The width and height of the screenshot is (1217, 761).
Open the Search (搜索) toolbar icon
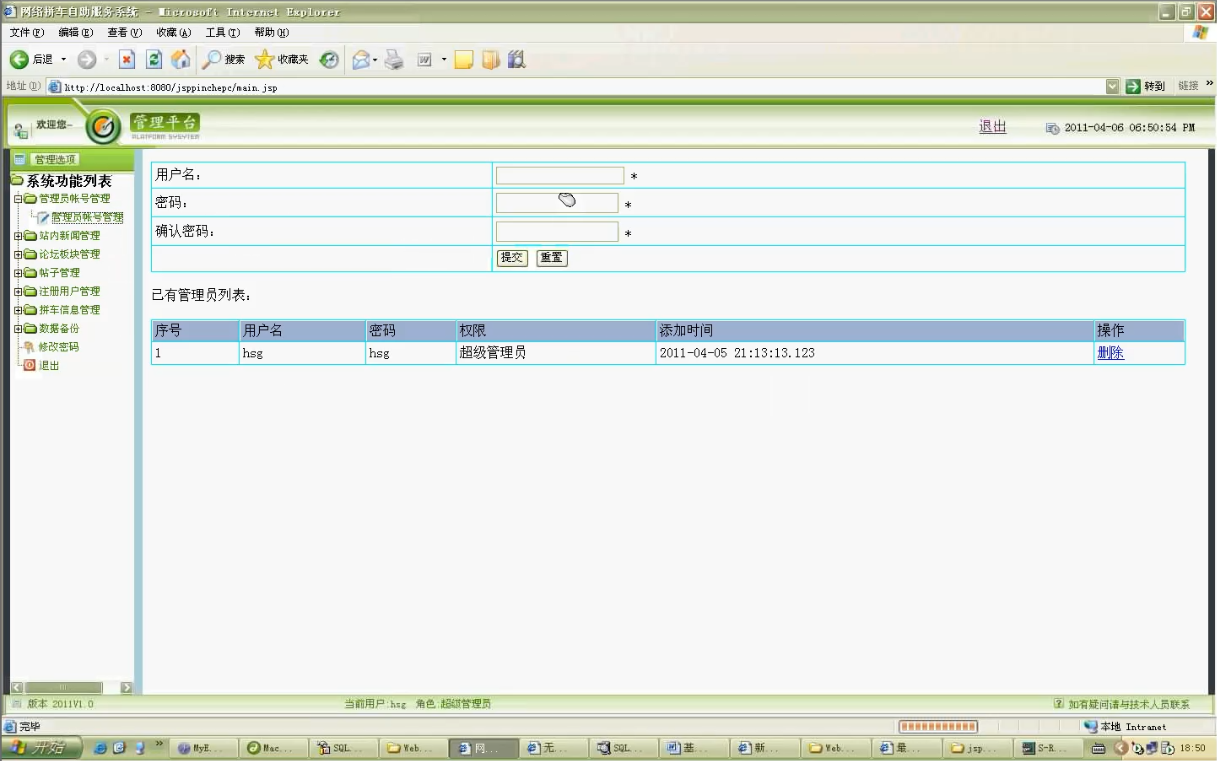click(x=212, y=60)
